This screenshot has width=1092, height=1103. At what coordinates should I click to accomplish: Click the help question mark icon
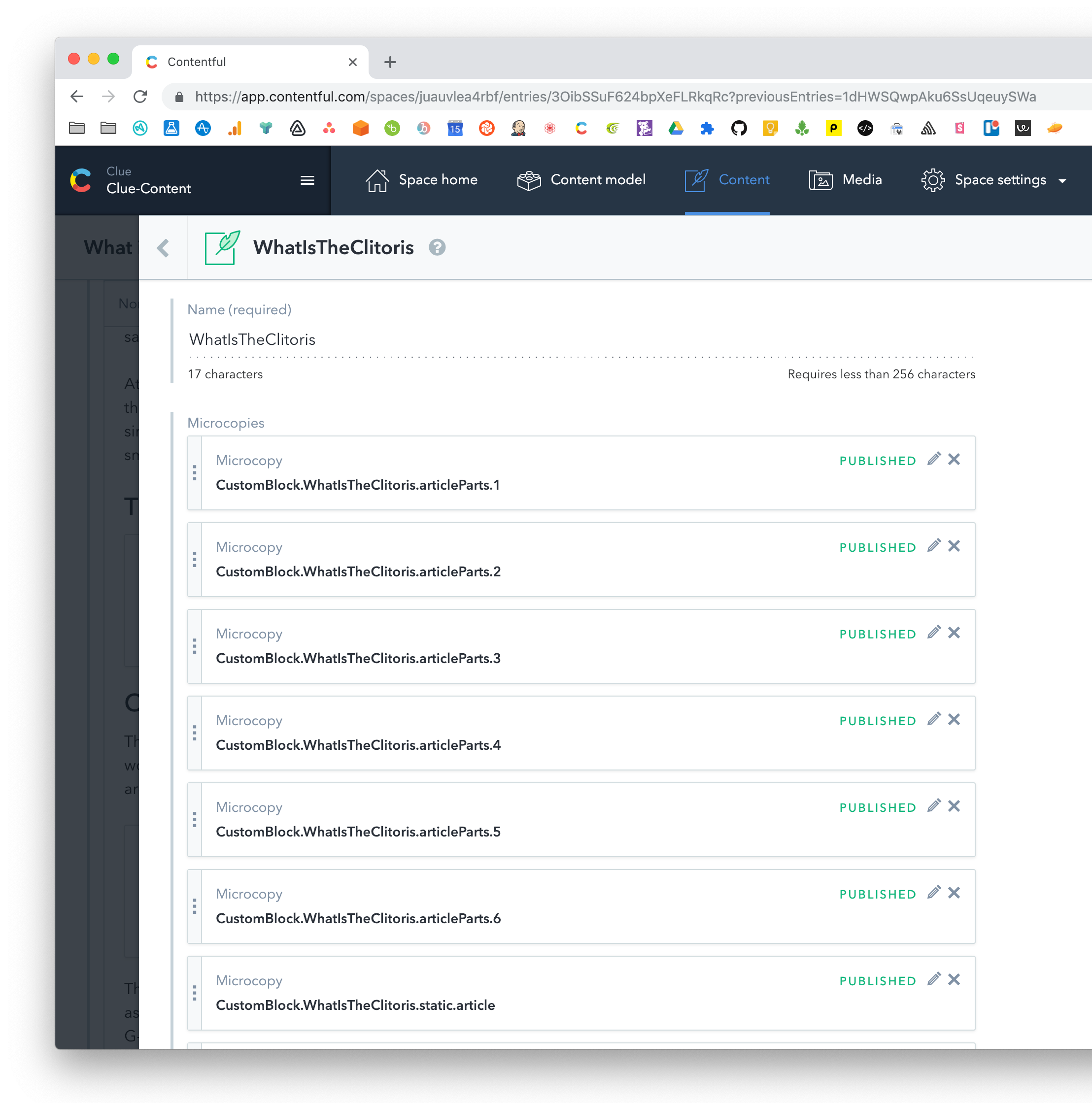click(x=436, y=247)
